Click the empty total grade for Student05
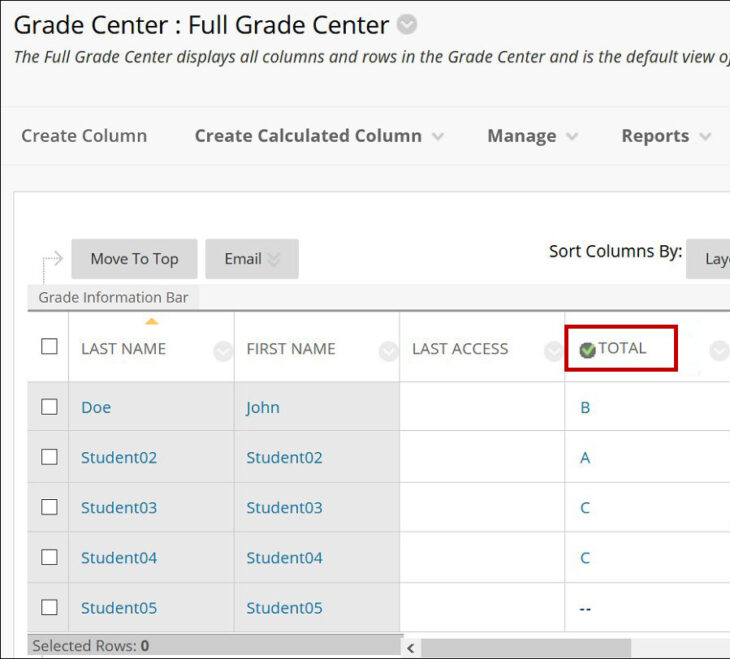 click(x=585, y=609)
